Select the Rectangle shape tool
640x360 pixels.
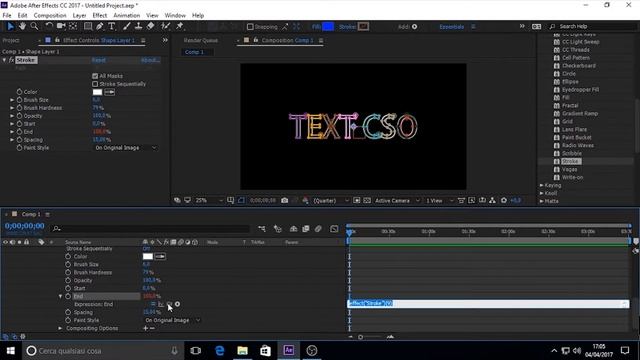pyautogui.click(x=88, y=27)
